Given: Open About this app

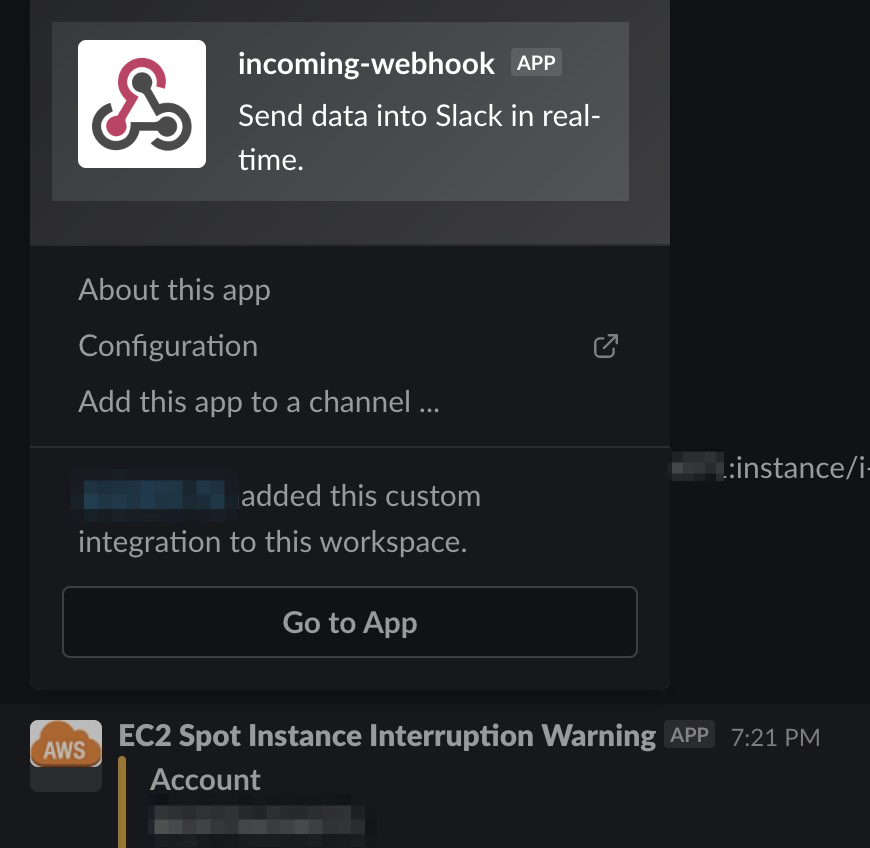Looking at the screenshot, I should pyautogui.click(x=173, y=290).
